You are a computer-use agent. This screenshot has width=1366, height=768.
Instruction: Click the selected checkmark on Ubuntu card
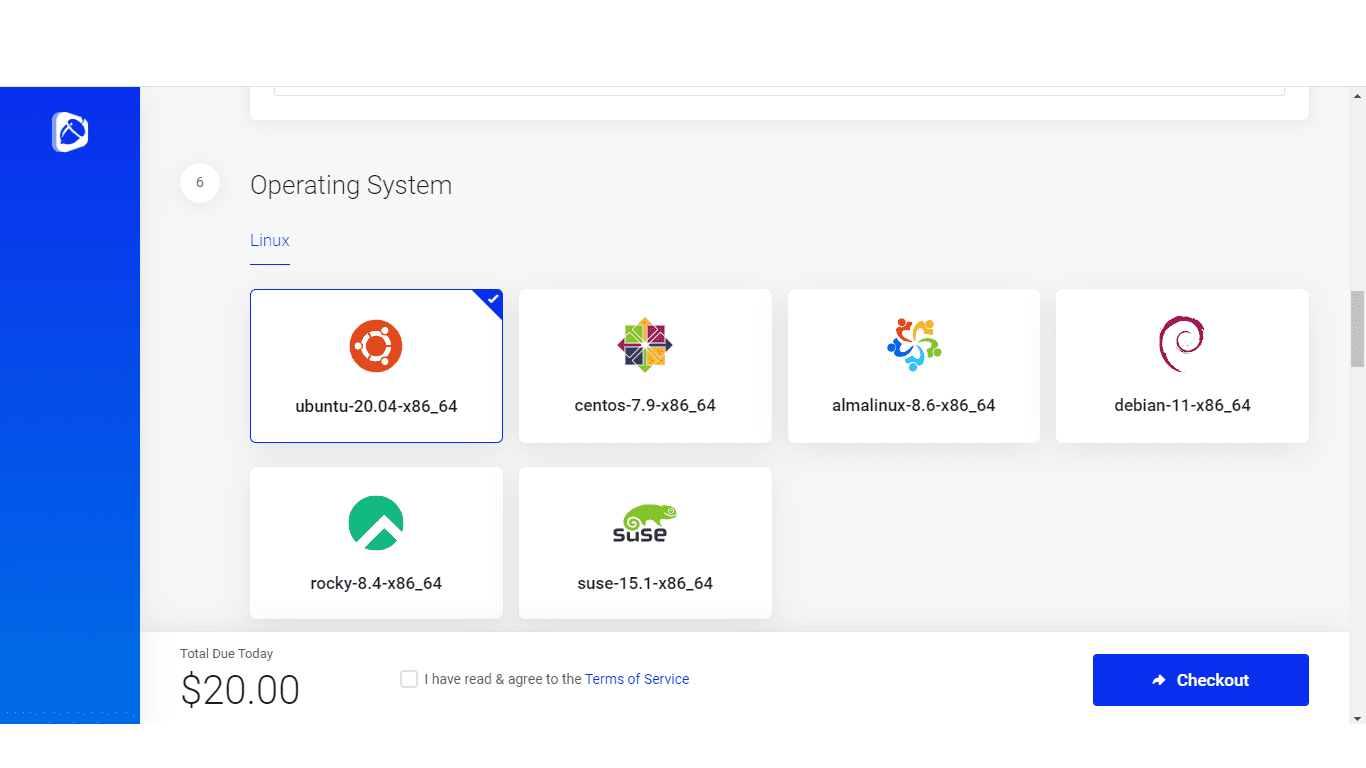(492, 299)
